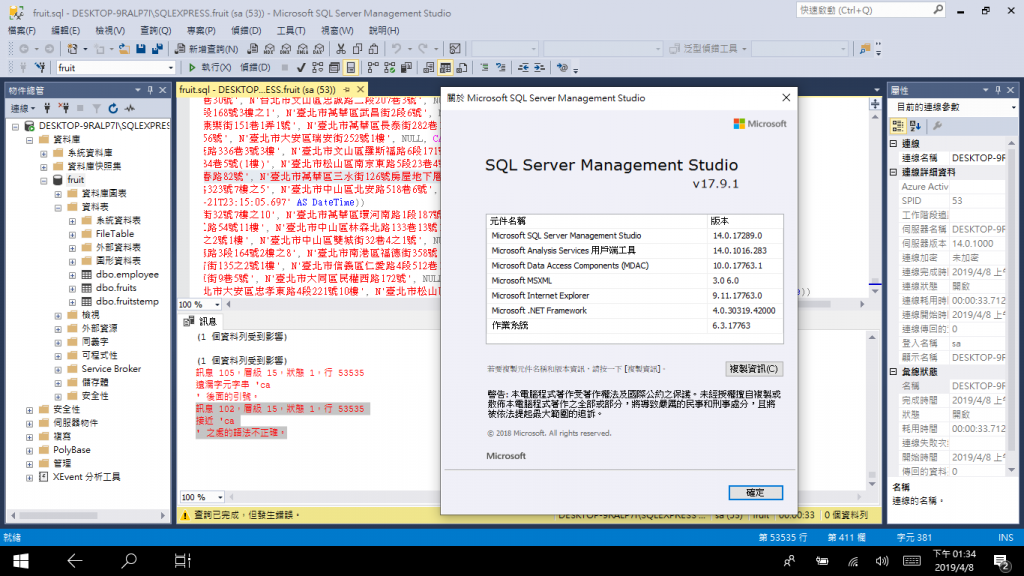The width and height of the screenshot is (1024, 576).
Task: Click the MDX query icon
Action: pos(269,49)
